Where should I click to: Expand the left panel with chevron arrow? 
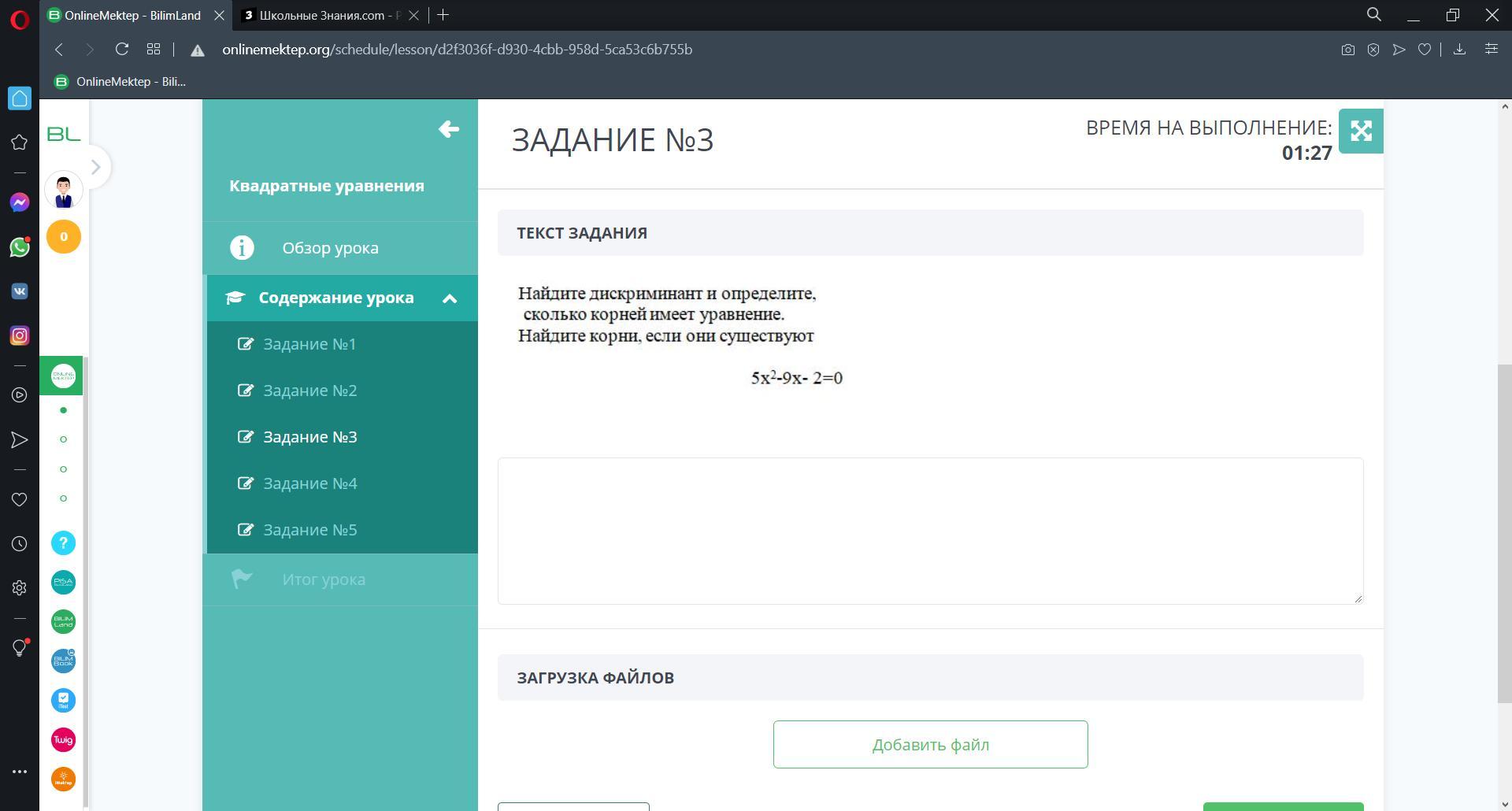[95, 167]
